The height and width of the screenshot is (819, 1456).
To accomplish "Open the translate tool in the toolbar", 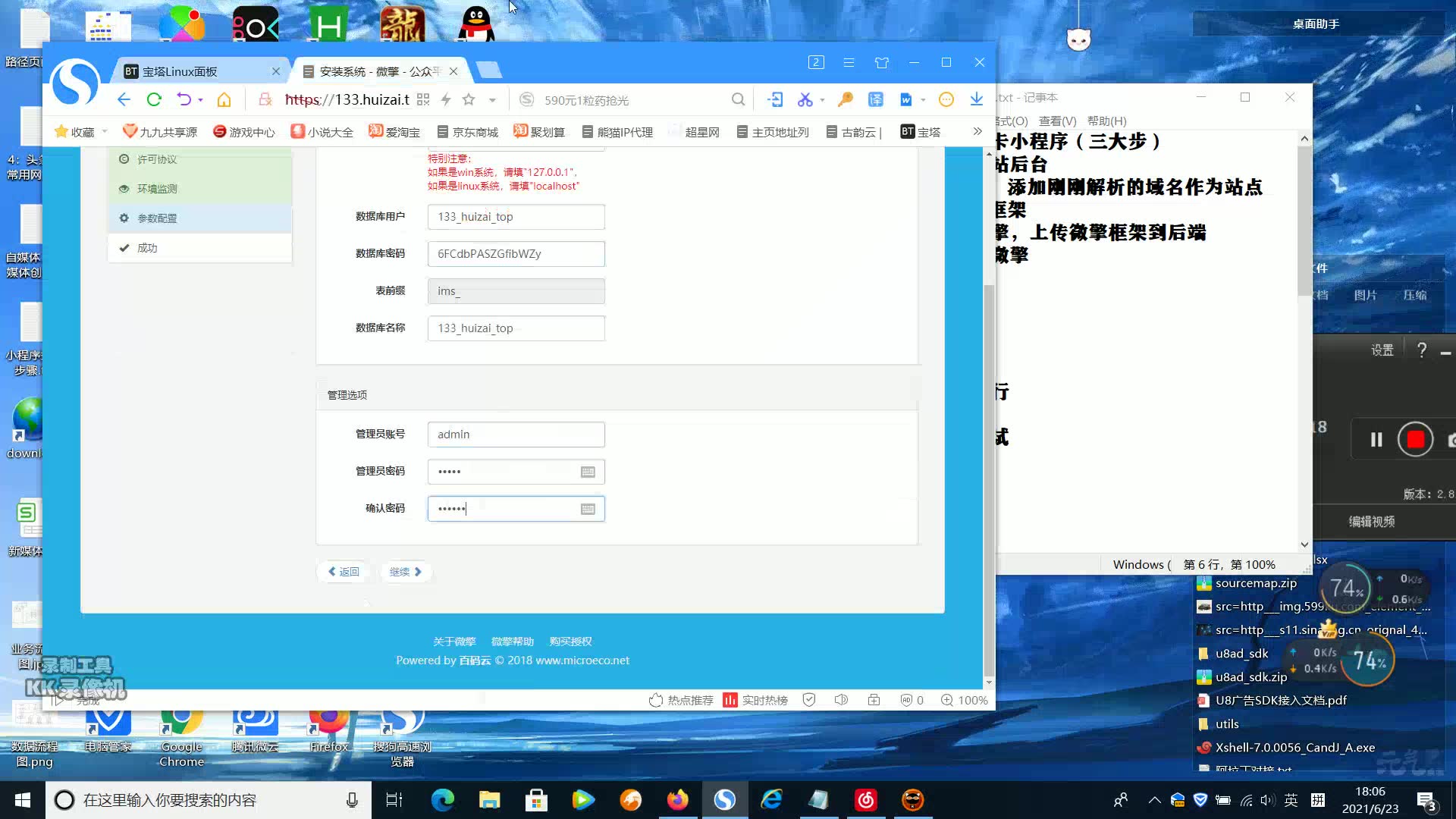I will point(876,99).
